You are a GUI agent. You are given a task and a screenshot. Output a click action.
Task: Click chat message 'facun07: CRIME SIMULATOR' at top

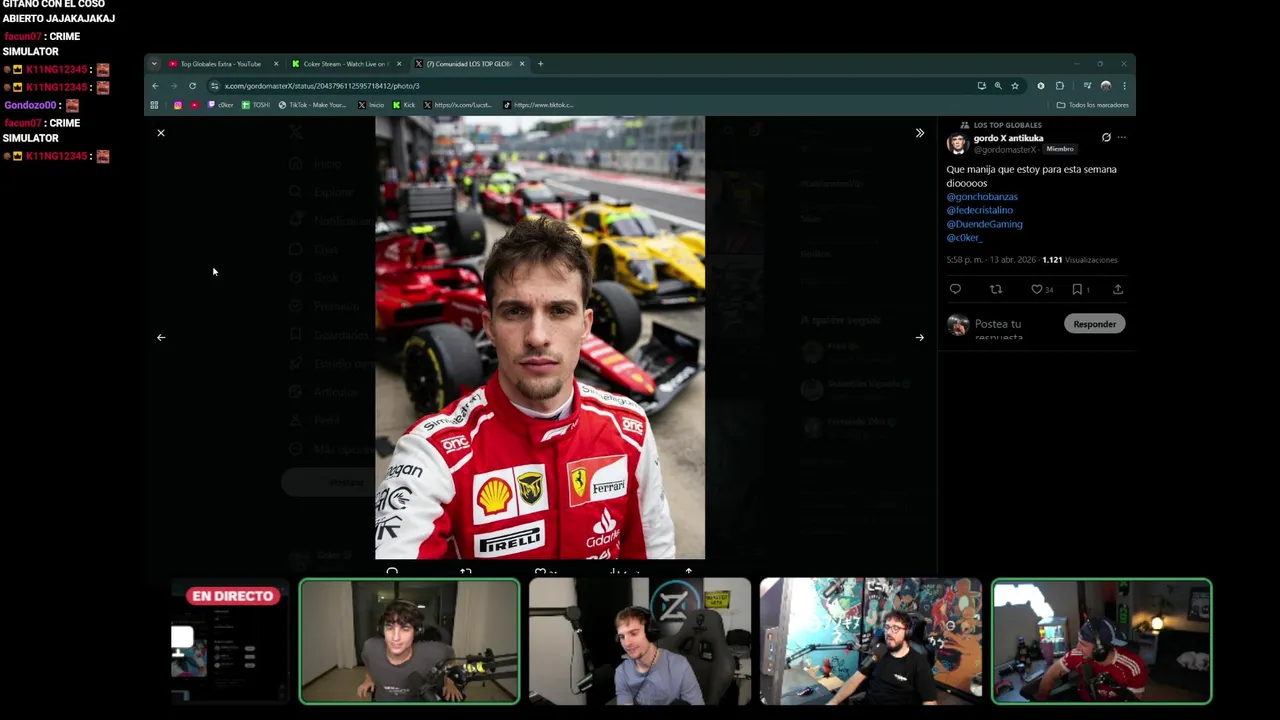pyautogui.click(x=41, y=44)
